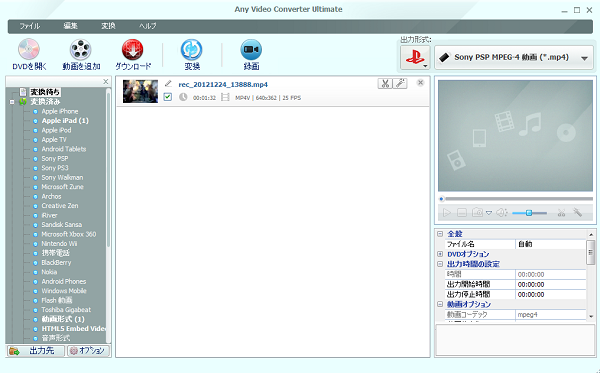The width and height of the screenshot is (600, 373).
Task: Select Apple TV in device tree
Action: (x=54, y=140)
